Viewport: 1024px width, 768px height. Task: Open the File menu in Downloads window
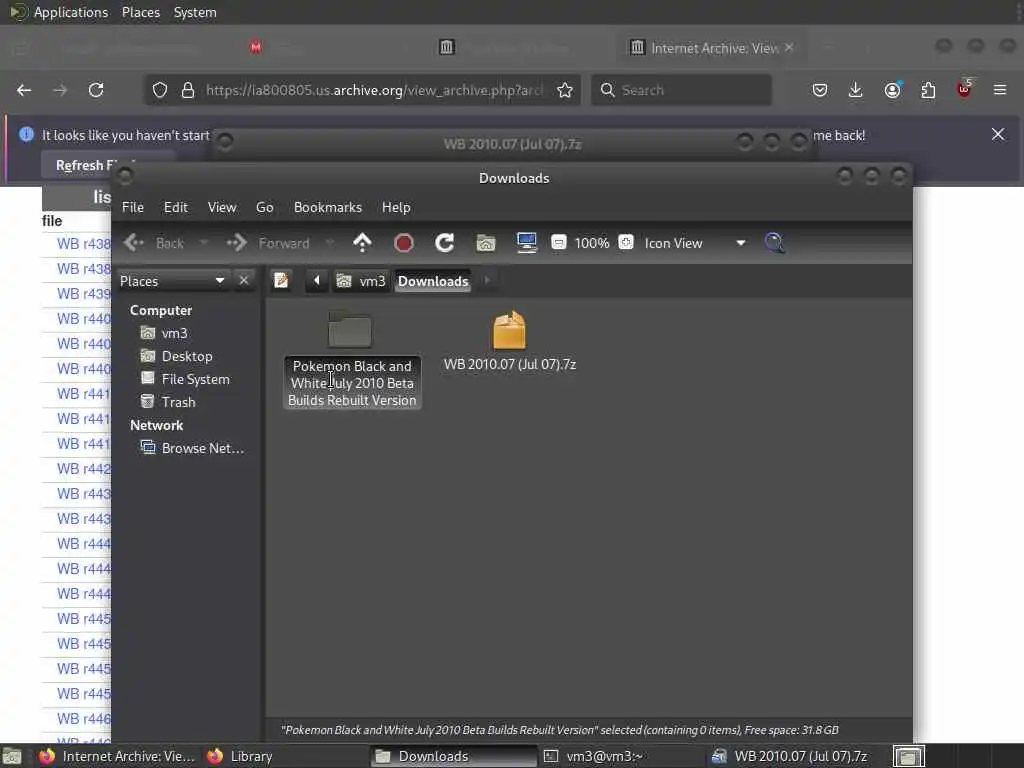[133, 207]
